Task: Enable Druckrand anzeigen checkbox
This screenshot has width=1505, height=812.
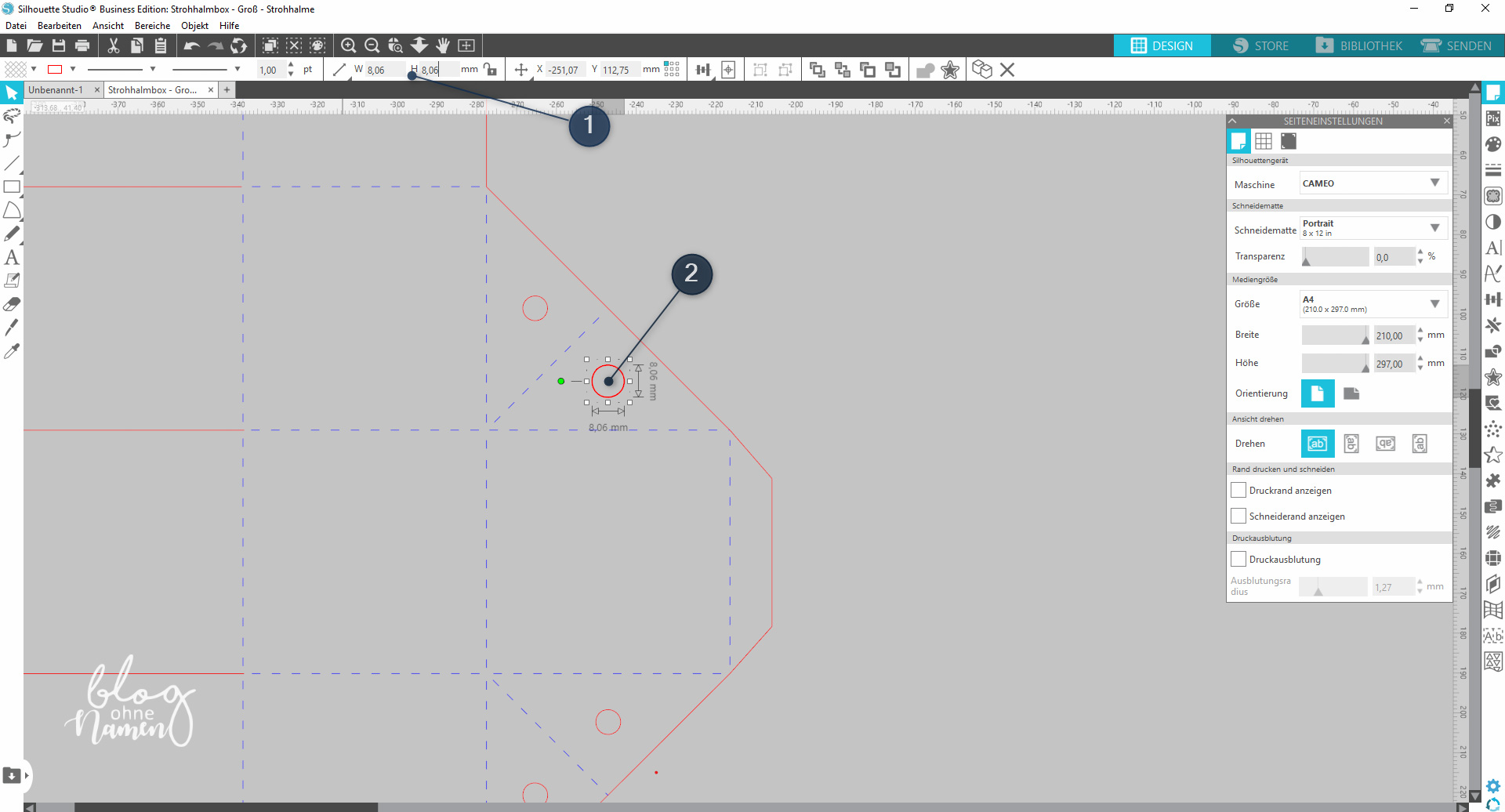Action: click(x=1238, y=491)
